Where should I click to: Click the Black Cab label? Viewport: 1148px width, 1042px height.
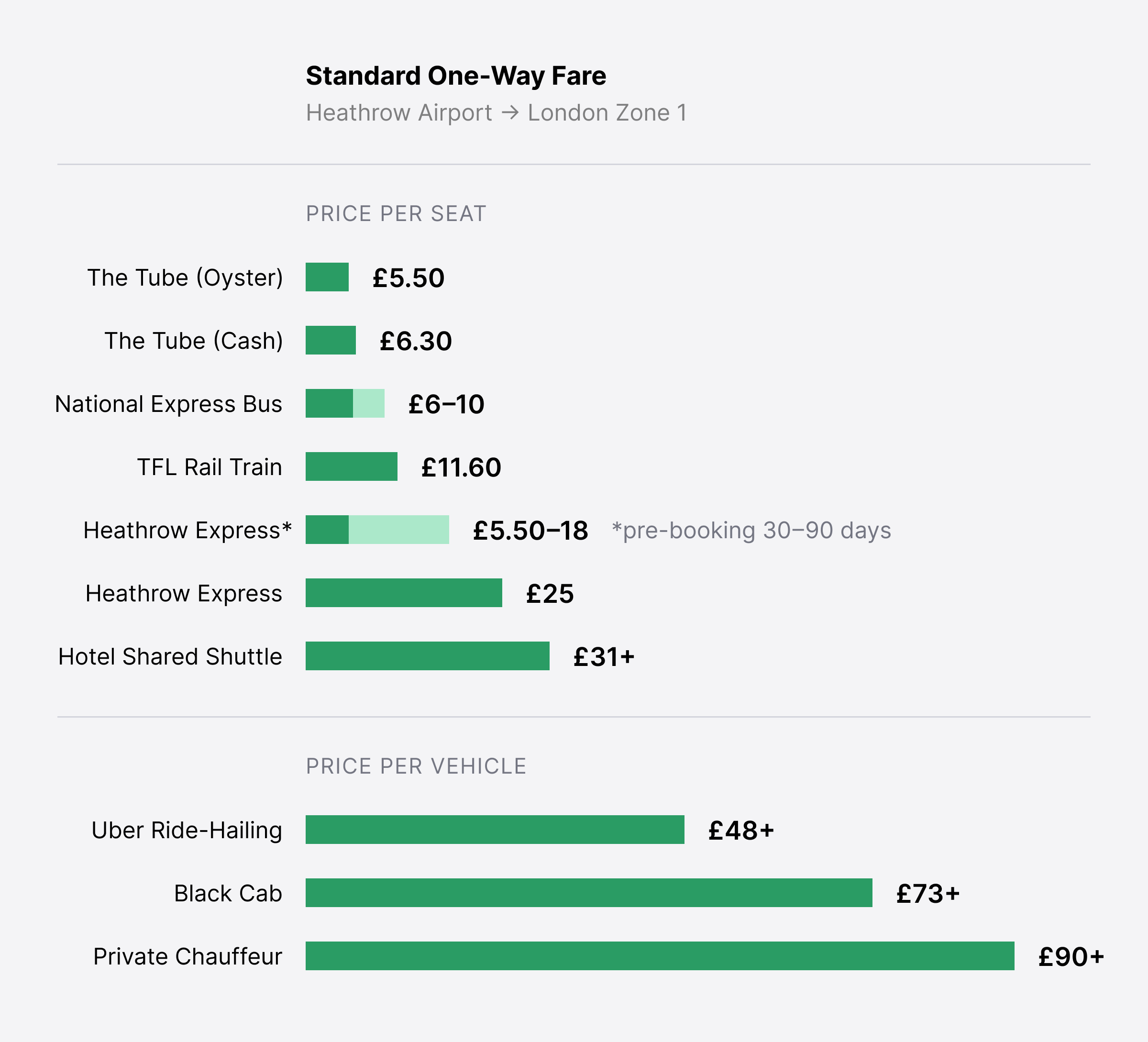pos(228,893)
